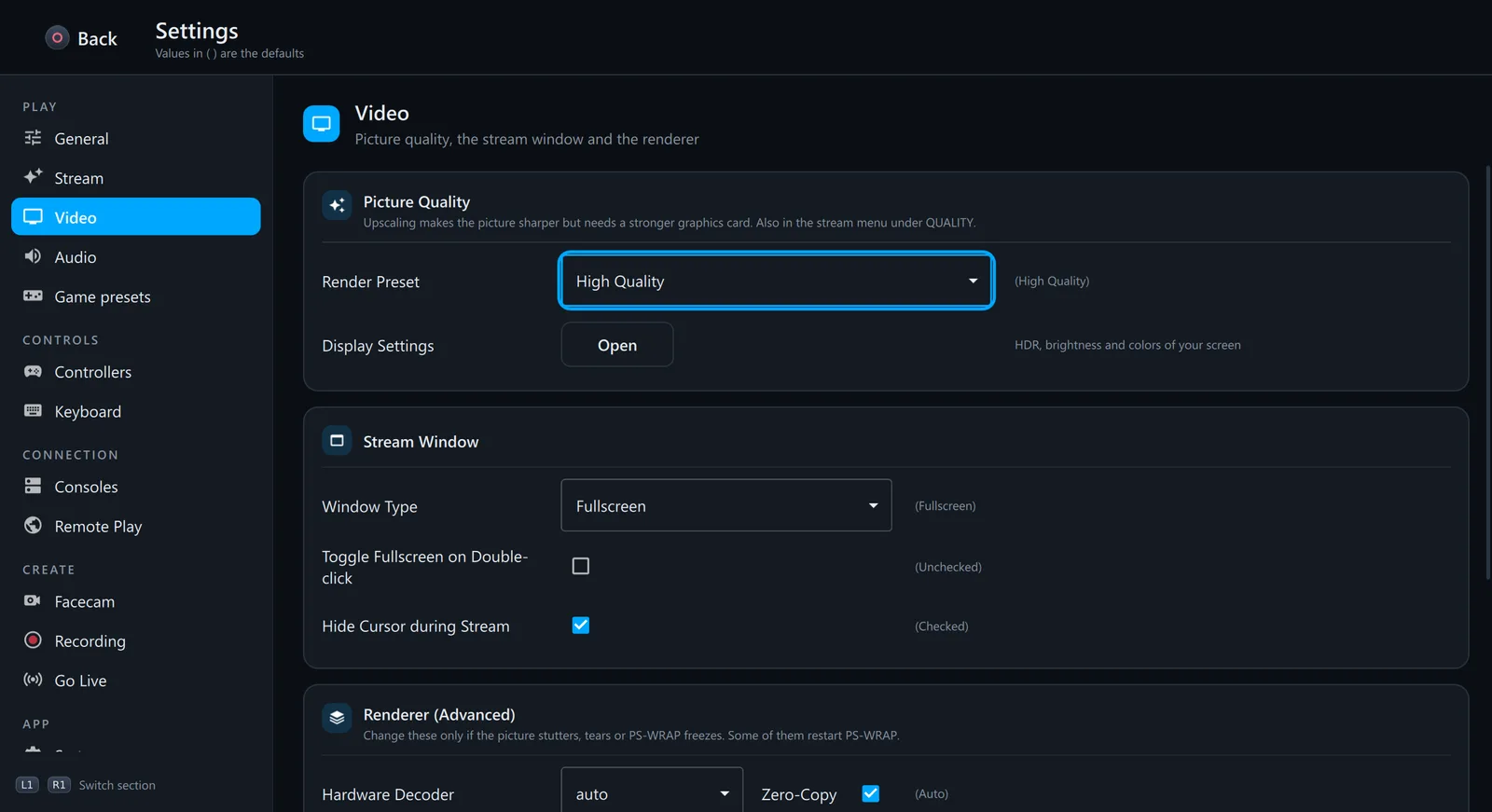This screenshot has height=812, width=1492.
Task: Go Back from Settings
Action: point(82,38)
